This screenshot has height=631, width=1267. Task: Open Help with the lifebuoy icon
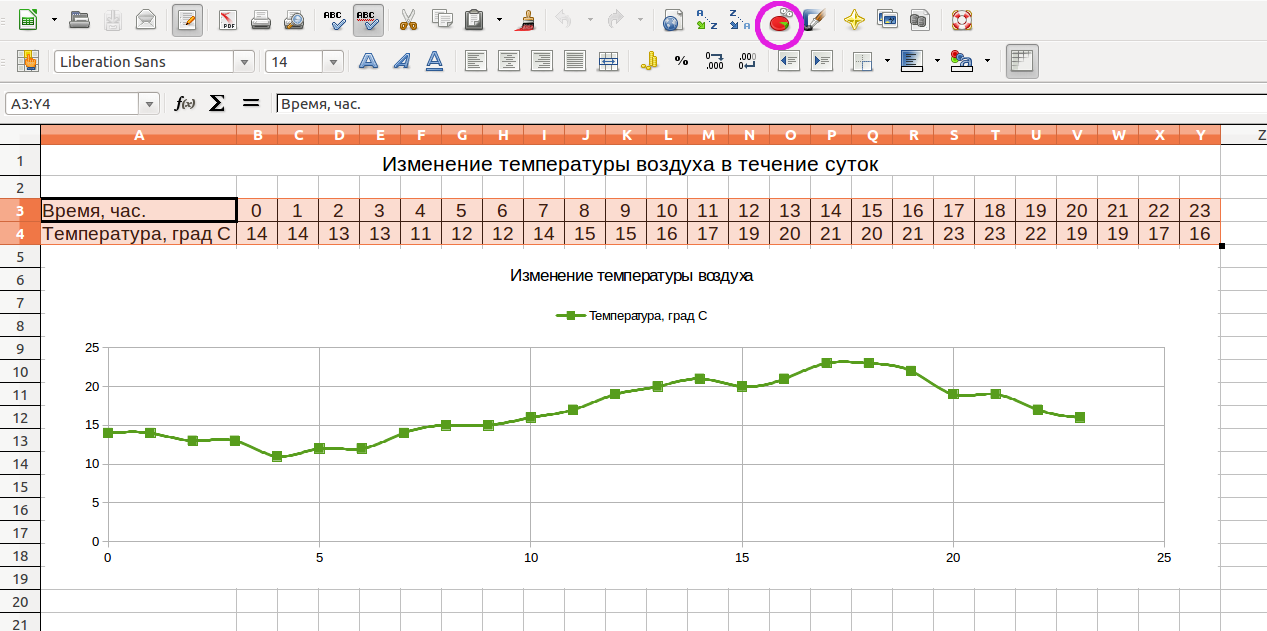(x=961, y=19)
